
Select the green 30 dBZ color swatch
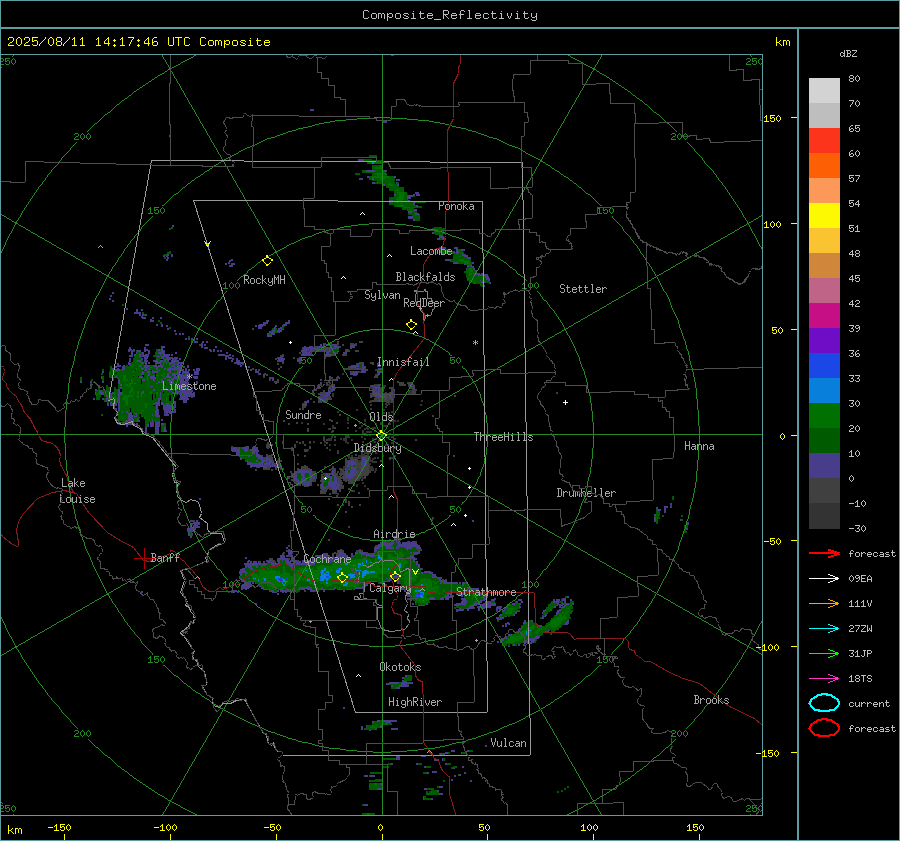click(824, 415)
